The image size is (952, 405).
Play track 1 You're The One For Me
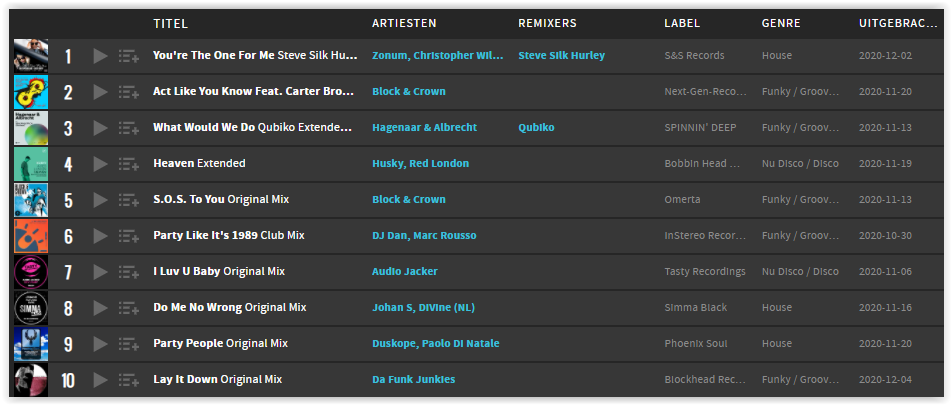point(101,56)
